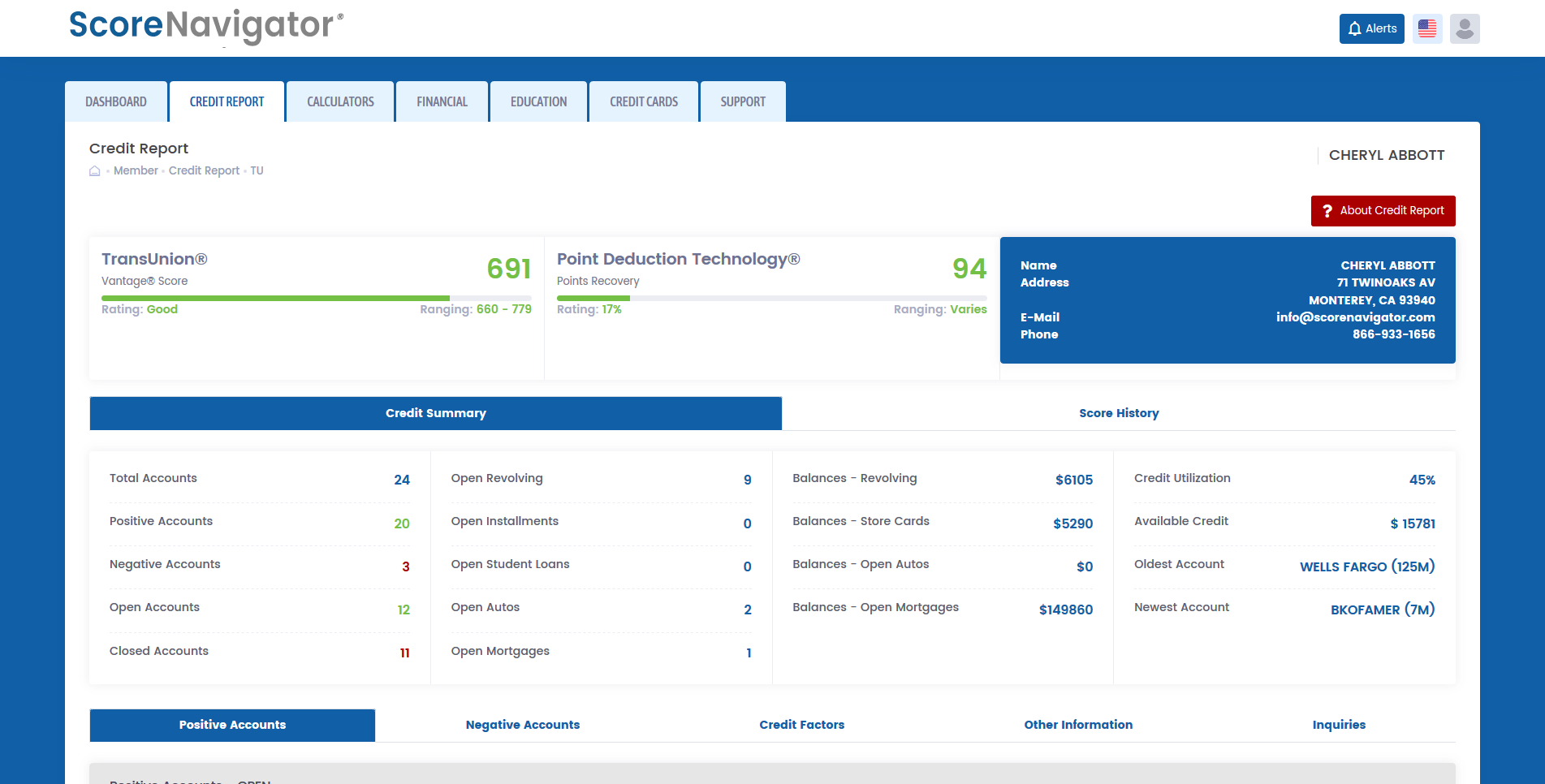Click the Ranging: 660 - 779 text
This screenshot has width=1545, height=784.
tap(476, 309)
